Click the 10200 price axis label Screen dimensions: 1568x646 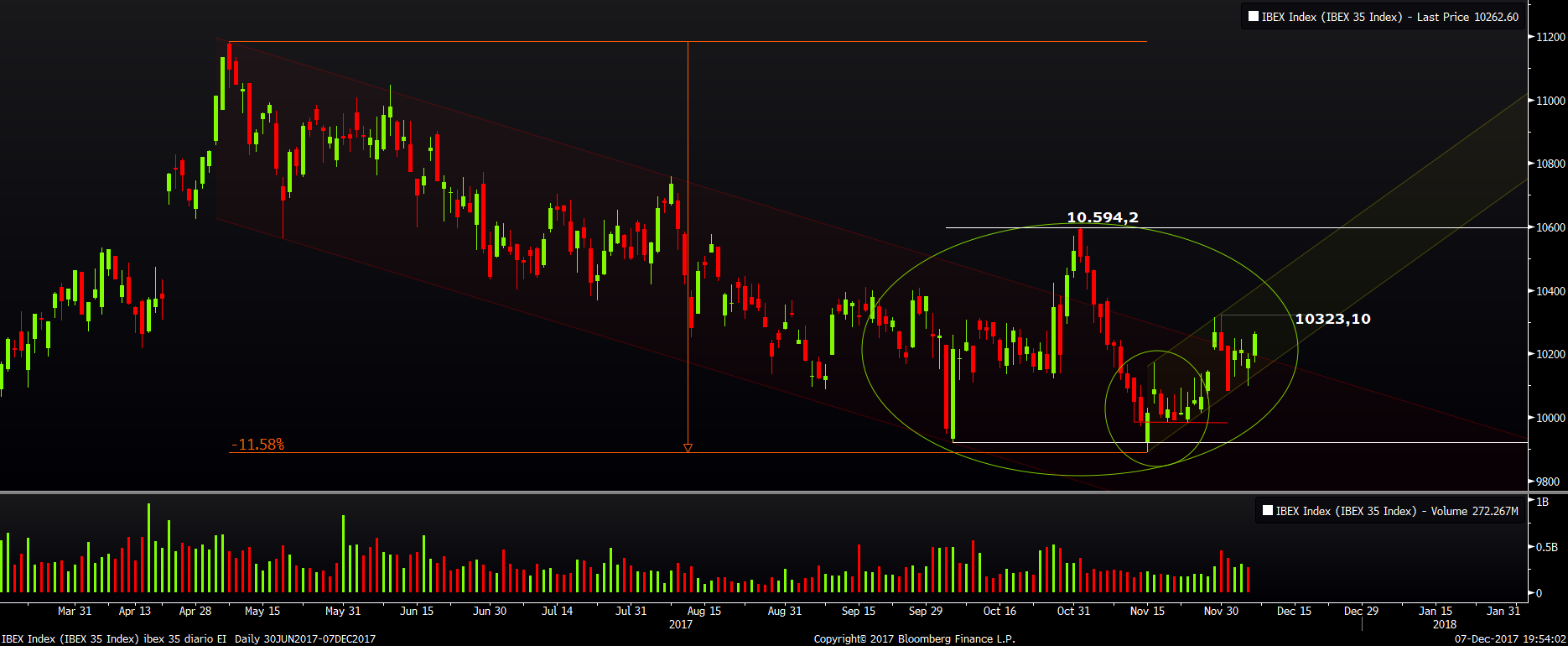click(x=1550, y=354)
